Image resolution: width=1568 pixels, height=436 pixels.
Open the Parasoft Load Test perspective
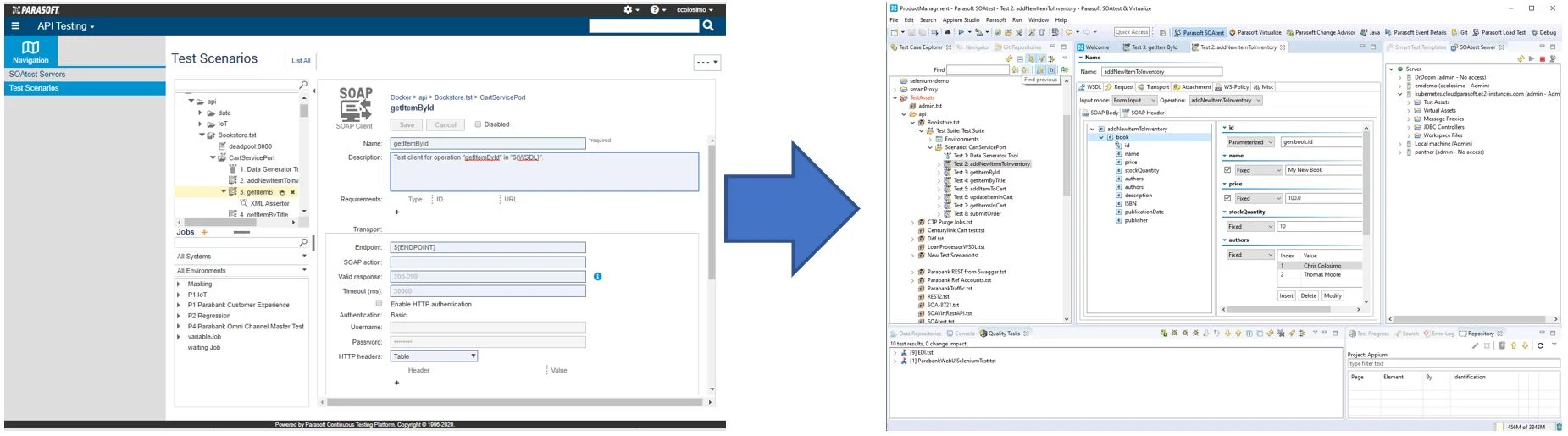click(1499, 32)
